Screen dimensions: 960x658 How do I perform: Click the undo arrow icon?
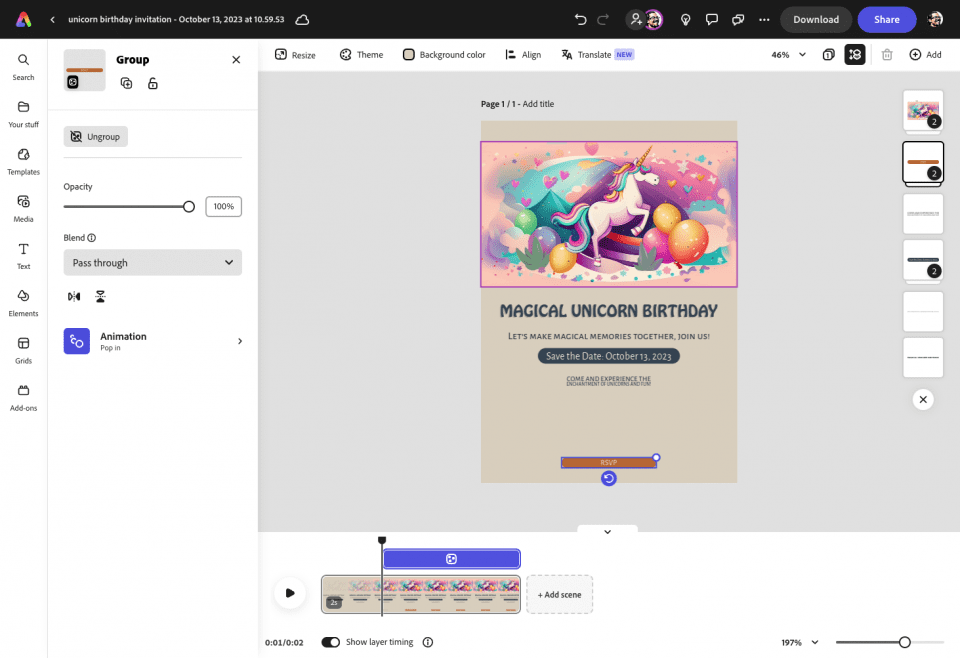[x=581, y=19]
